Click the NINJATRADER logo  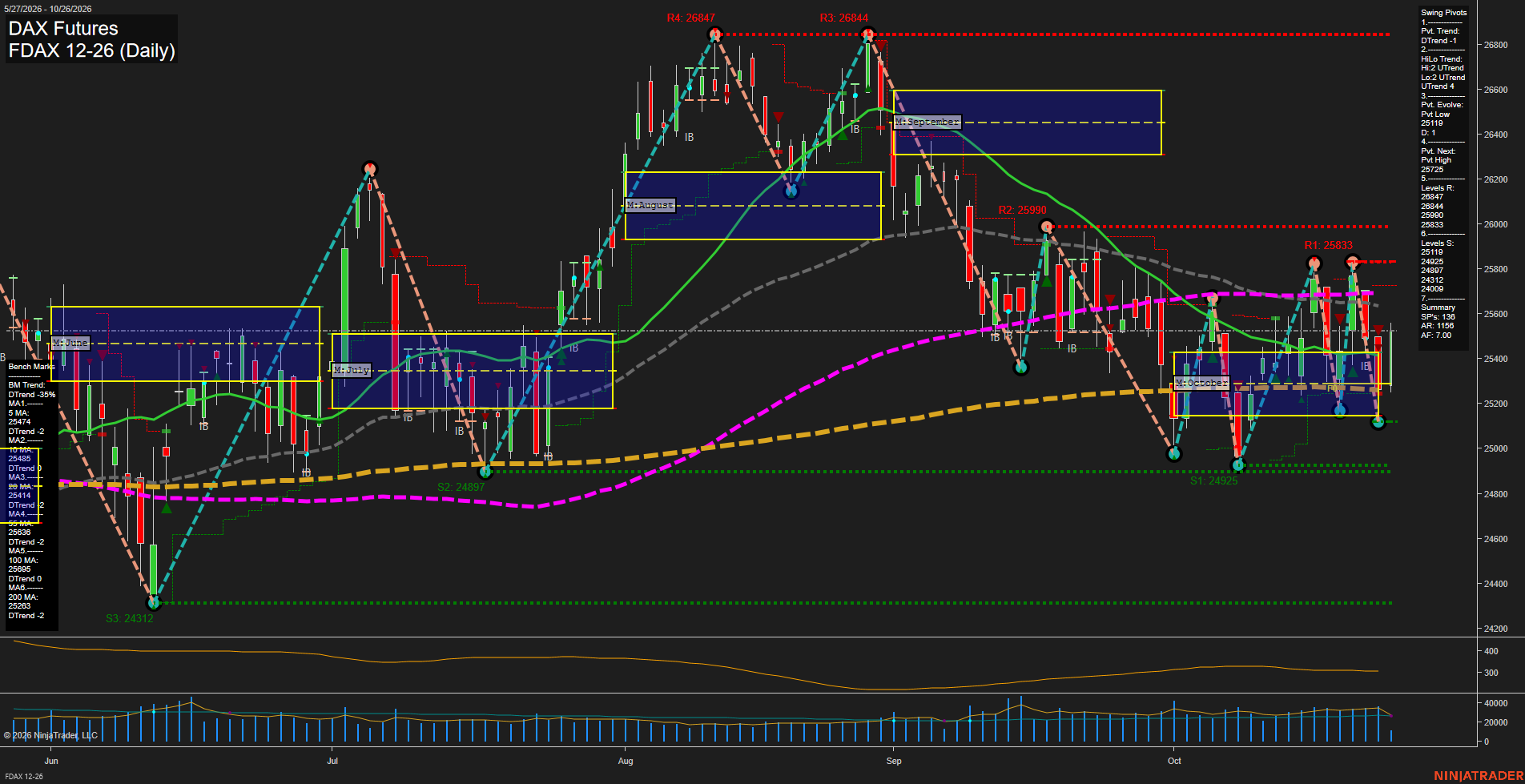tap(1479, 775)
